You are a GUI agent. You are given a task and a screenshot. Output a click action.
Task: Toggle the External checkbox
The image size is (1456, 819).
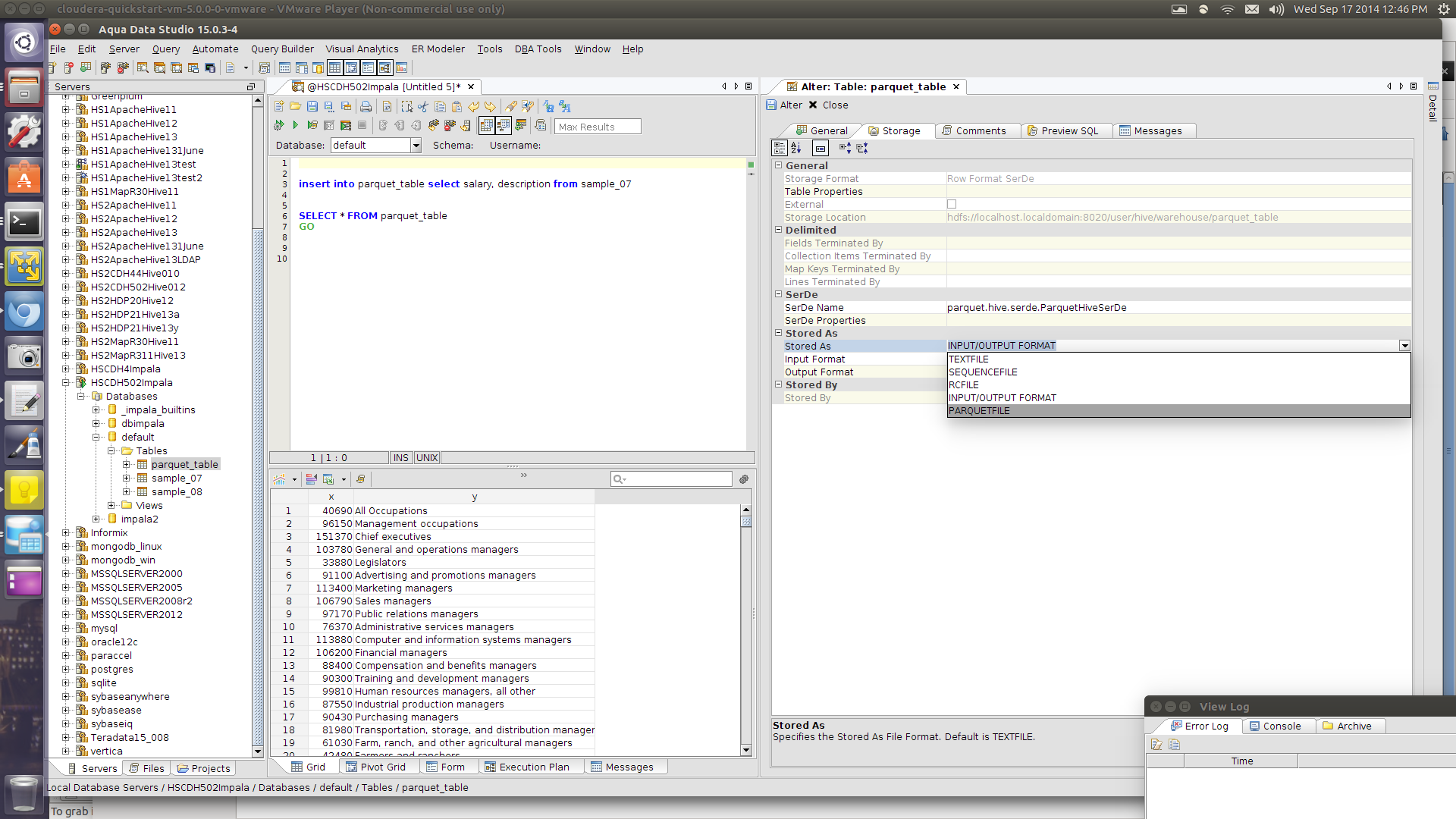click(x=952, y=204)
